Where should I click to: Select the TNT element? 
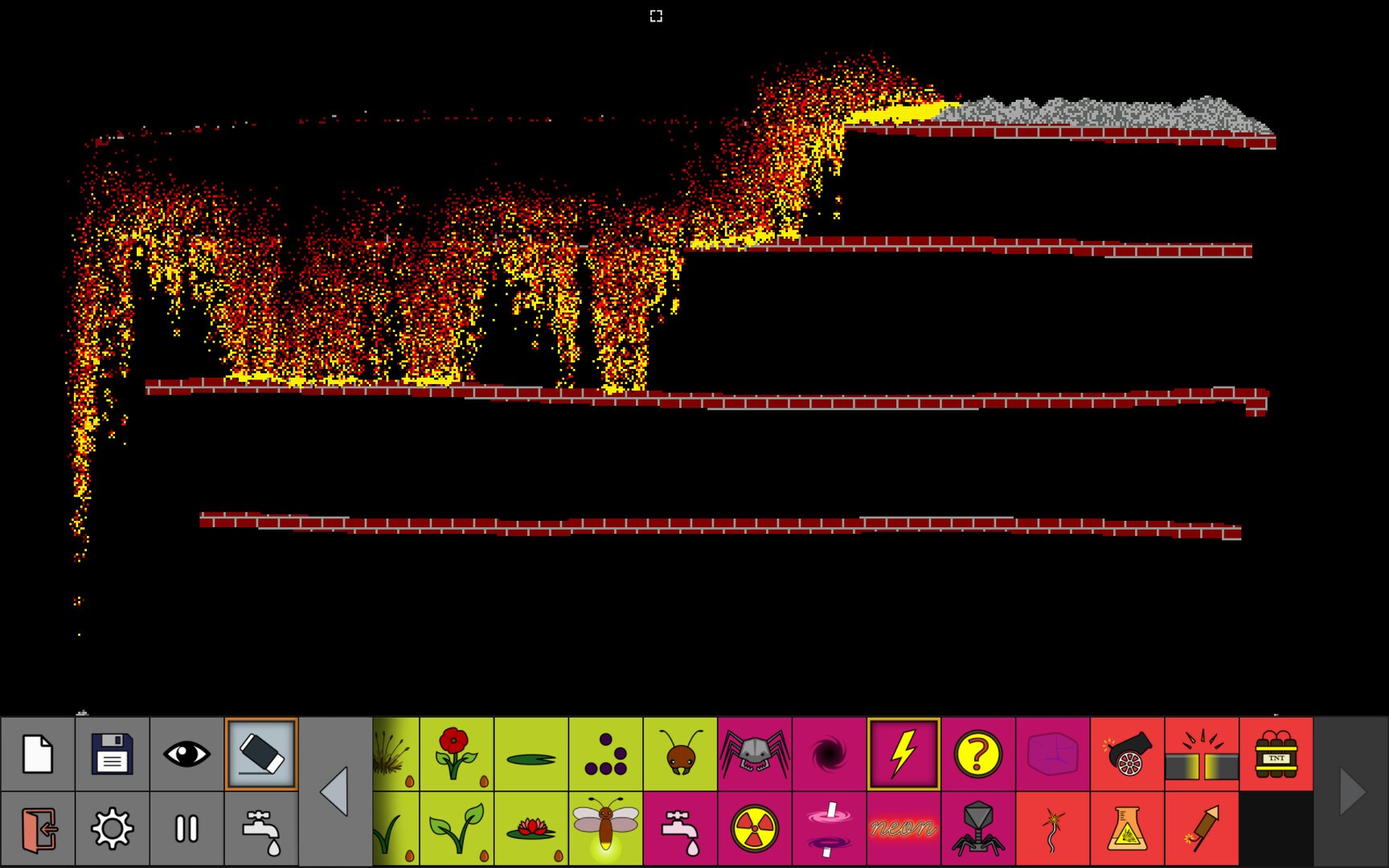click(1278, 754)
